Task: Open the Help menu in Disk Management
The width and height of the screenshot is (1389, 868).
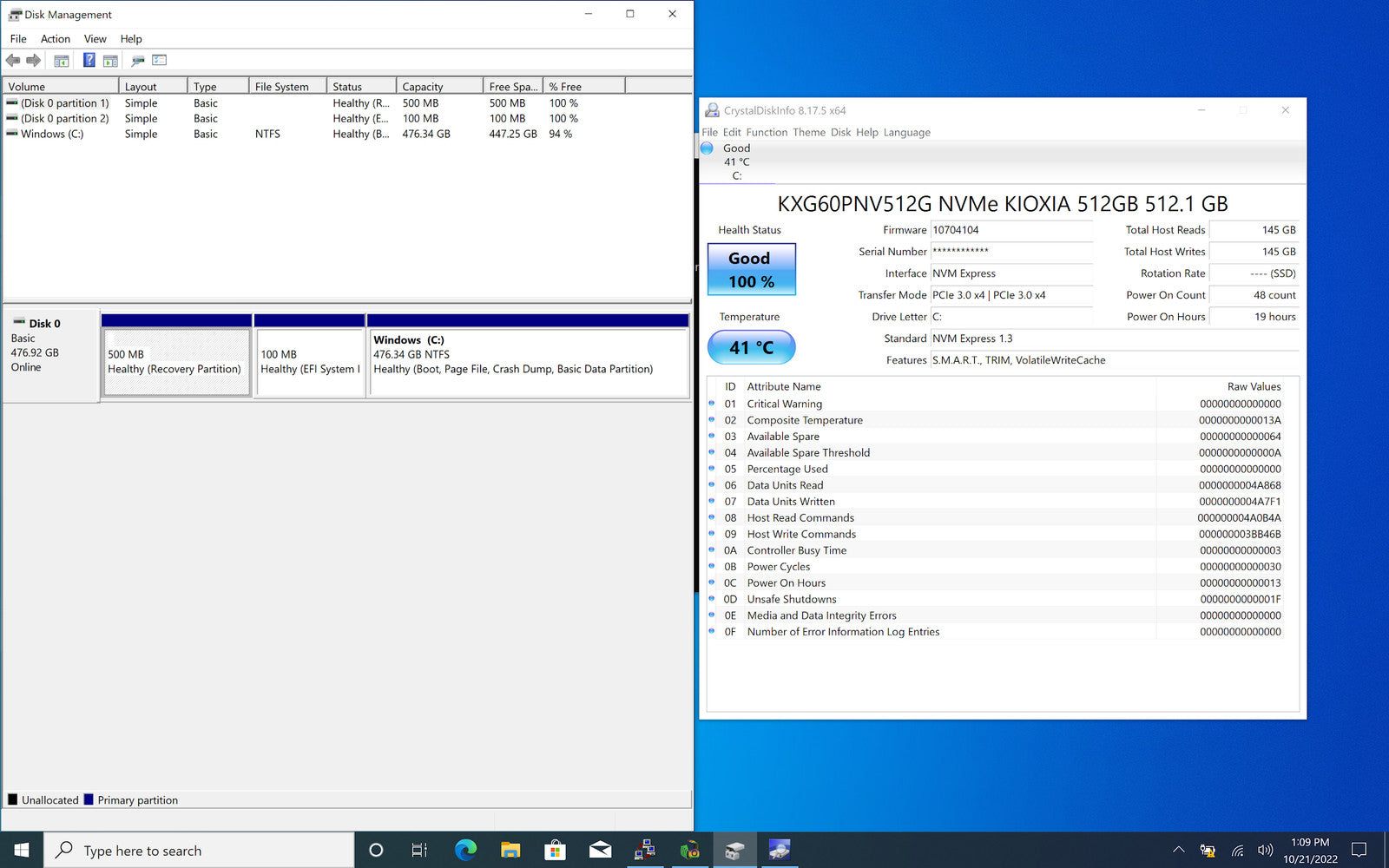Action: point(131,39)
